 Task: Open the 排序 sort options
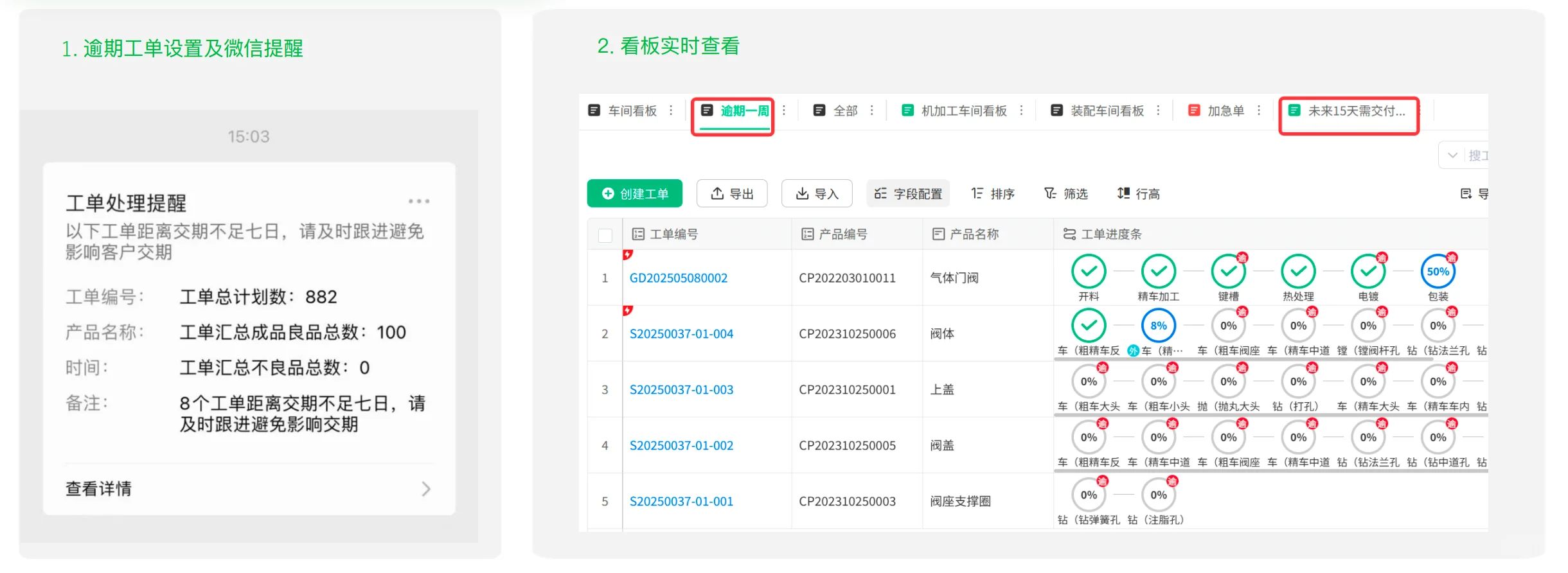(993, 193)
